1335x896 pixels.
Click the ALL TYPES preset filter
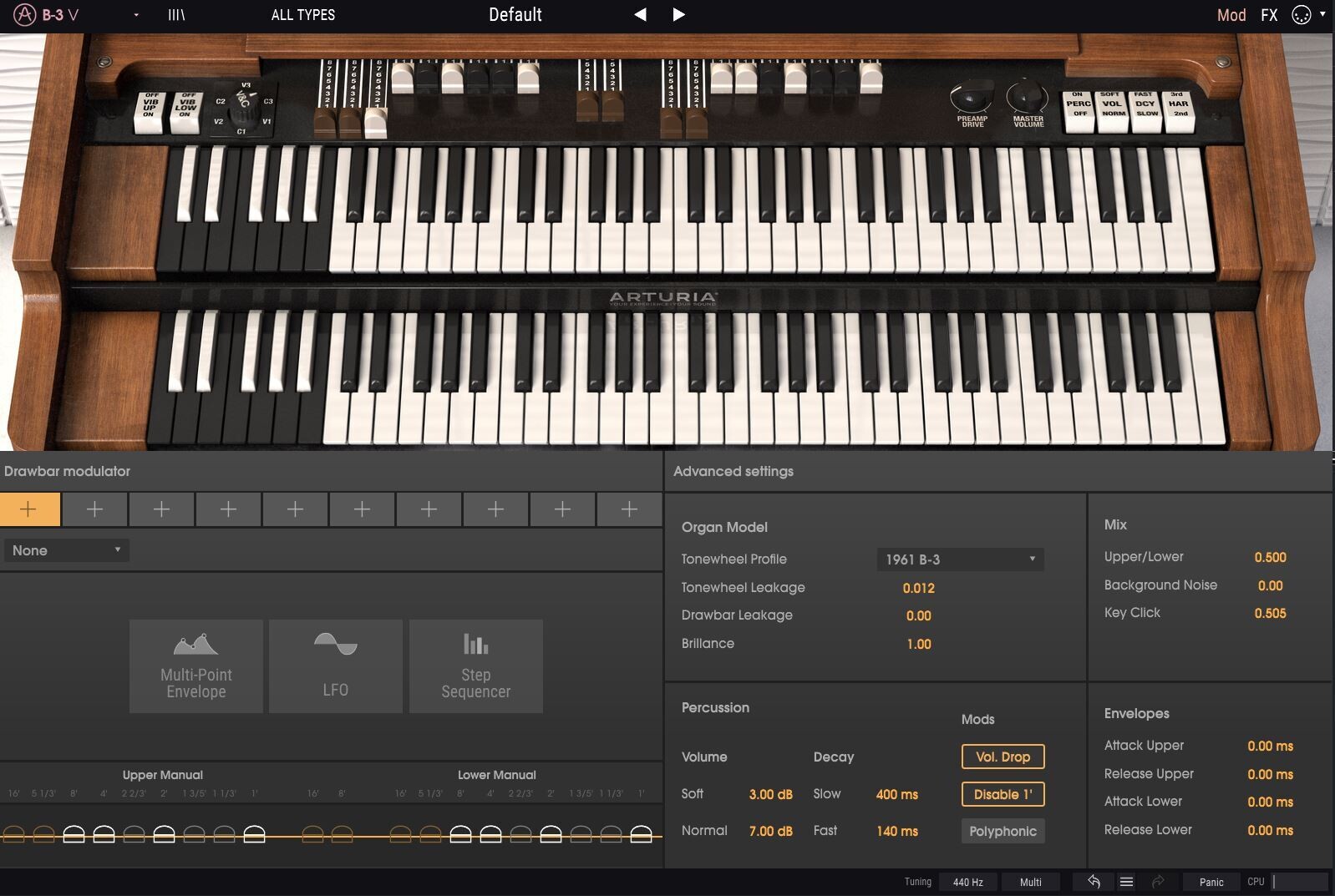tap(303, 15)
